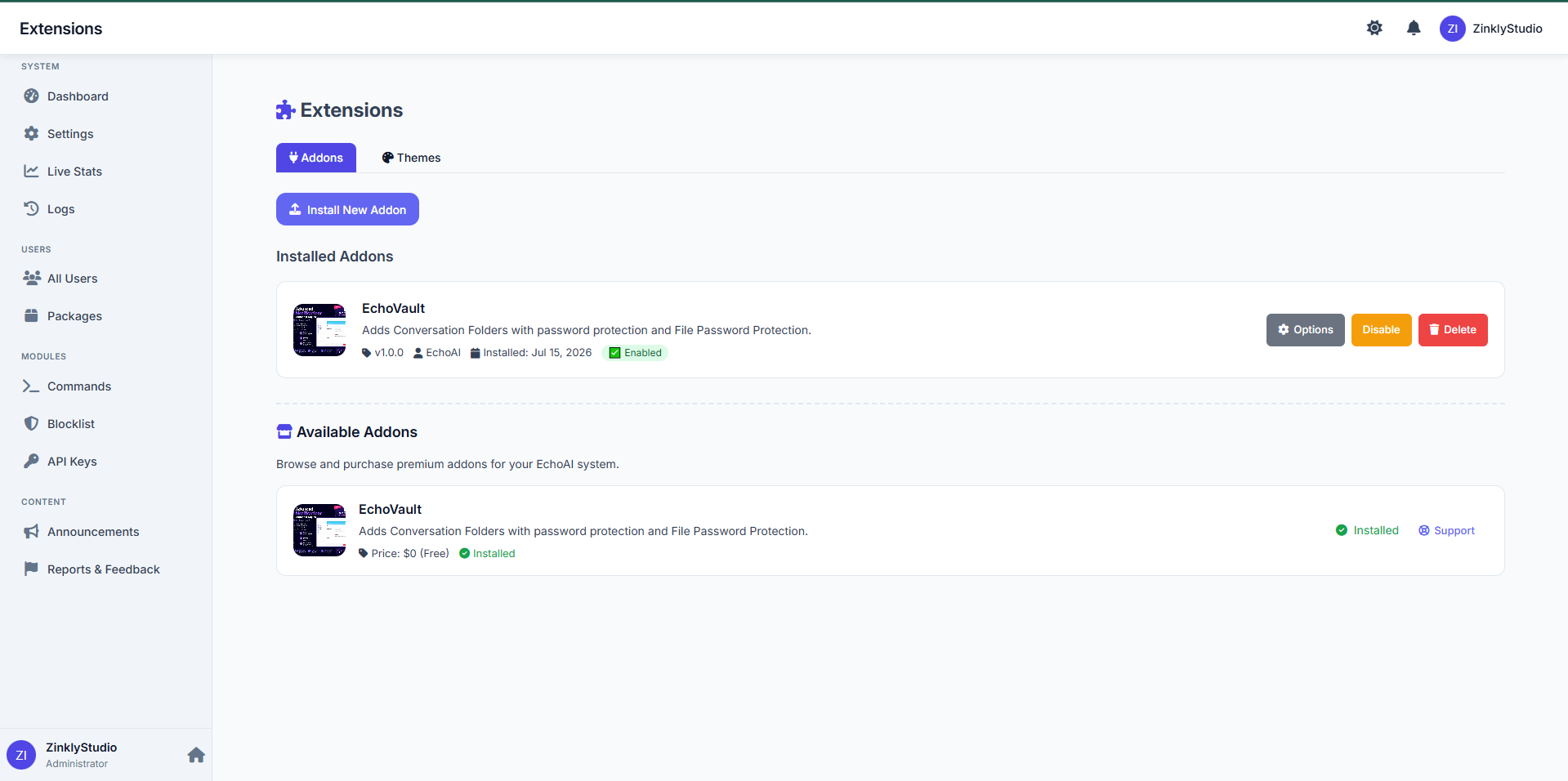Select the Addons tab

coord(316,158)
